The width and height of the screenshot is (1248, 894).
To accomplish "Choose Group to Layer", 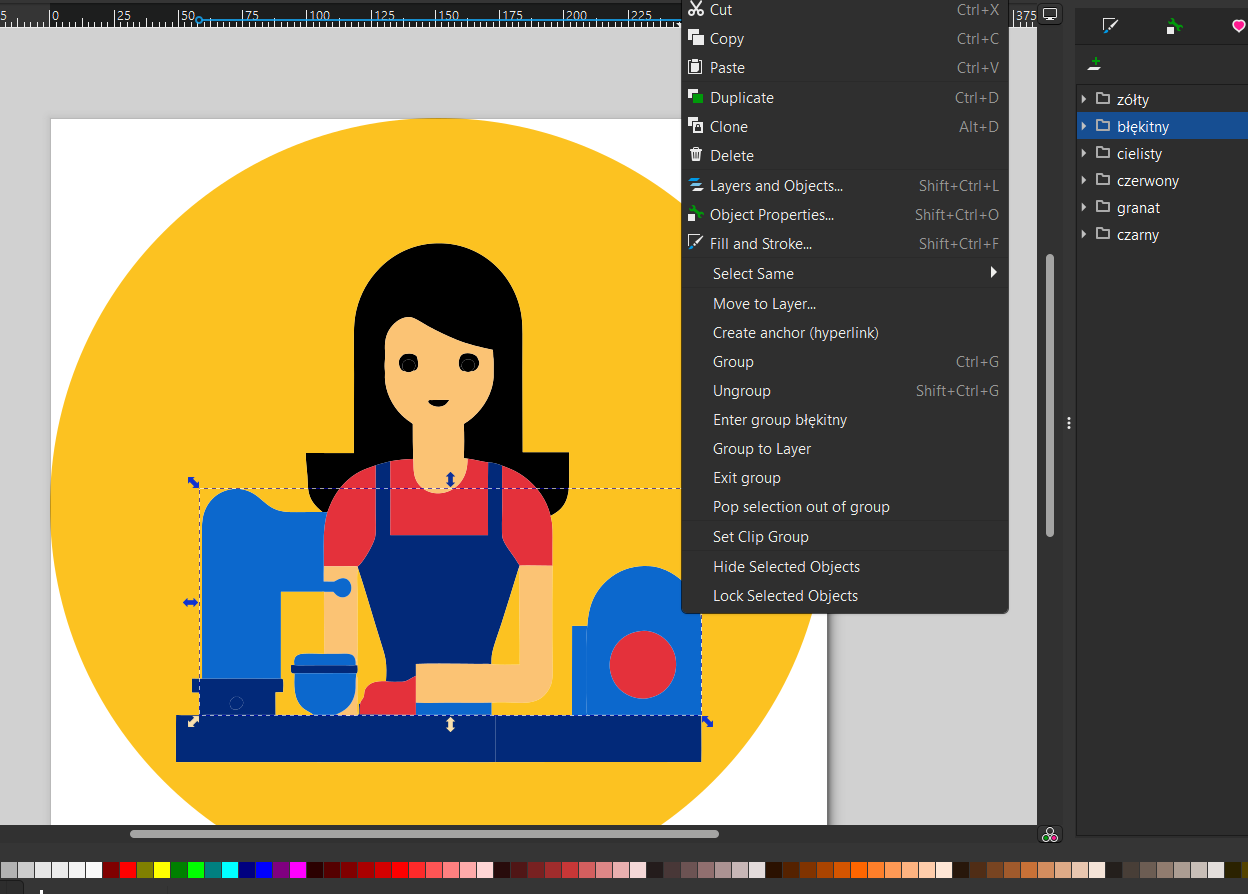I will (845, 449).
